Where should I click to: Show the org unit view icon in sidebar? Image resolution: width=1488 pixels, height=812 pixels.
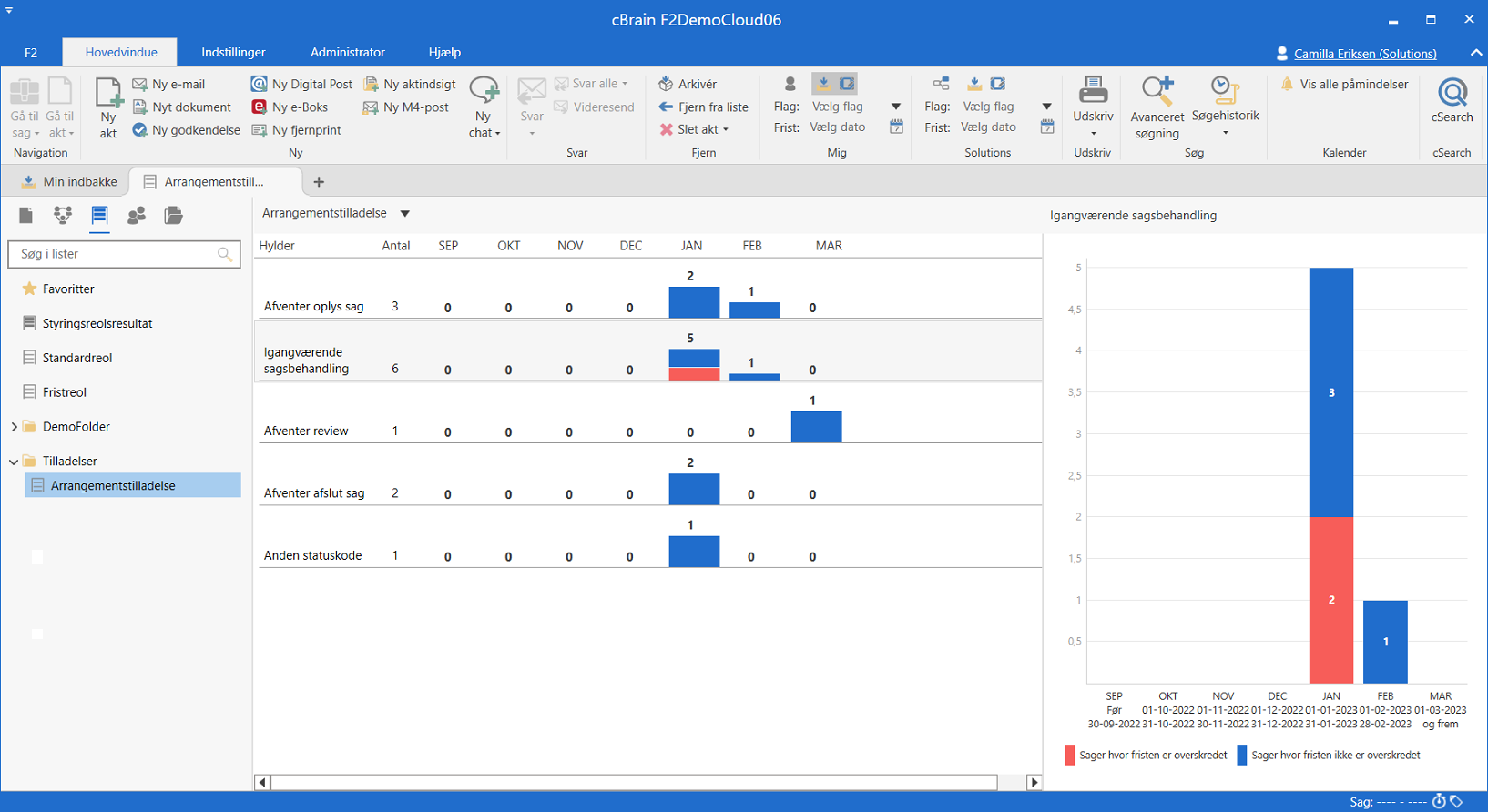point(63,216)
